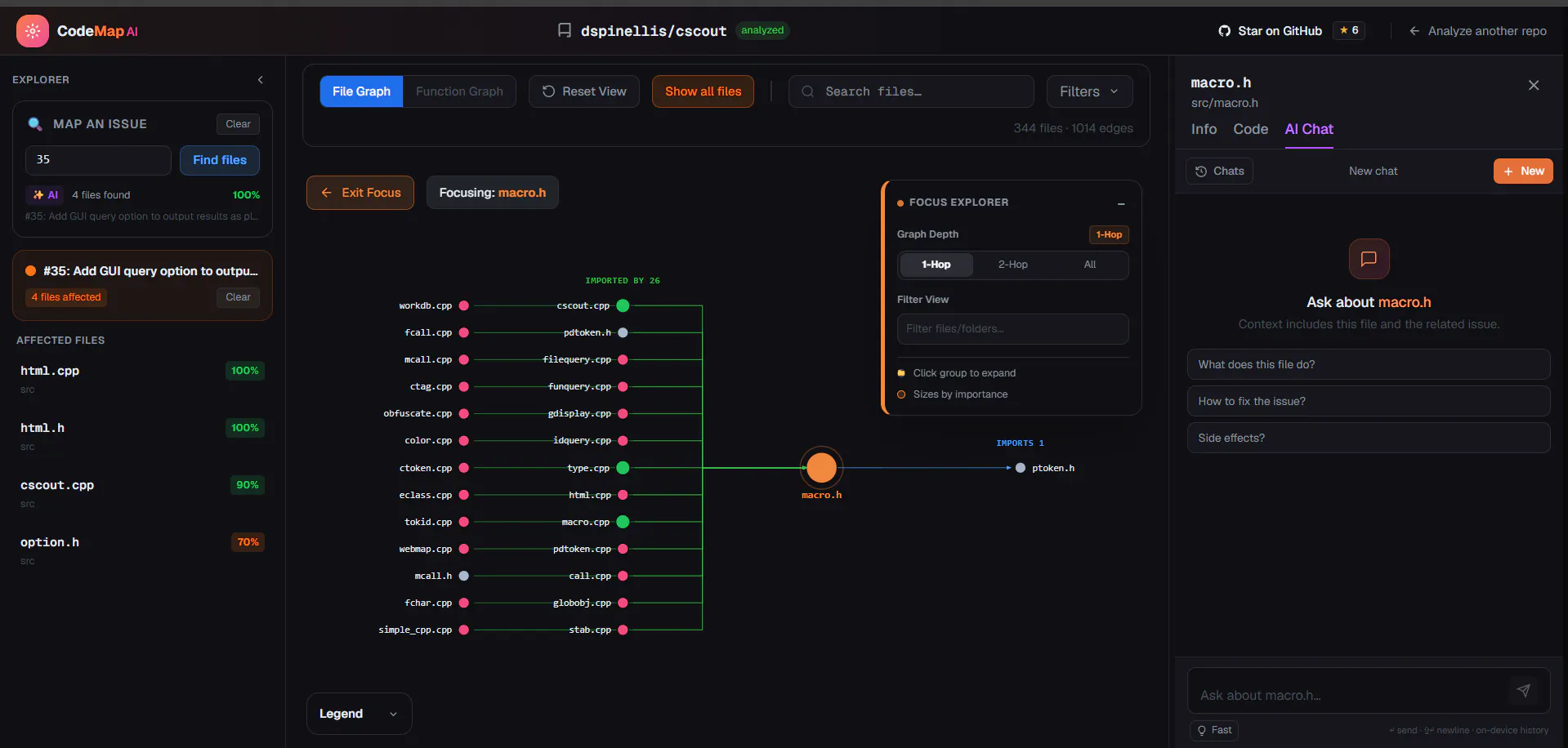This screenshot has height=748, width=1568.
Task: Start a New chat
Action: pyautogui.click(x=1523, y=171)
